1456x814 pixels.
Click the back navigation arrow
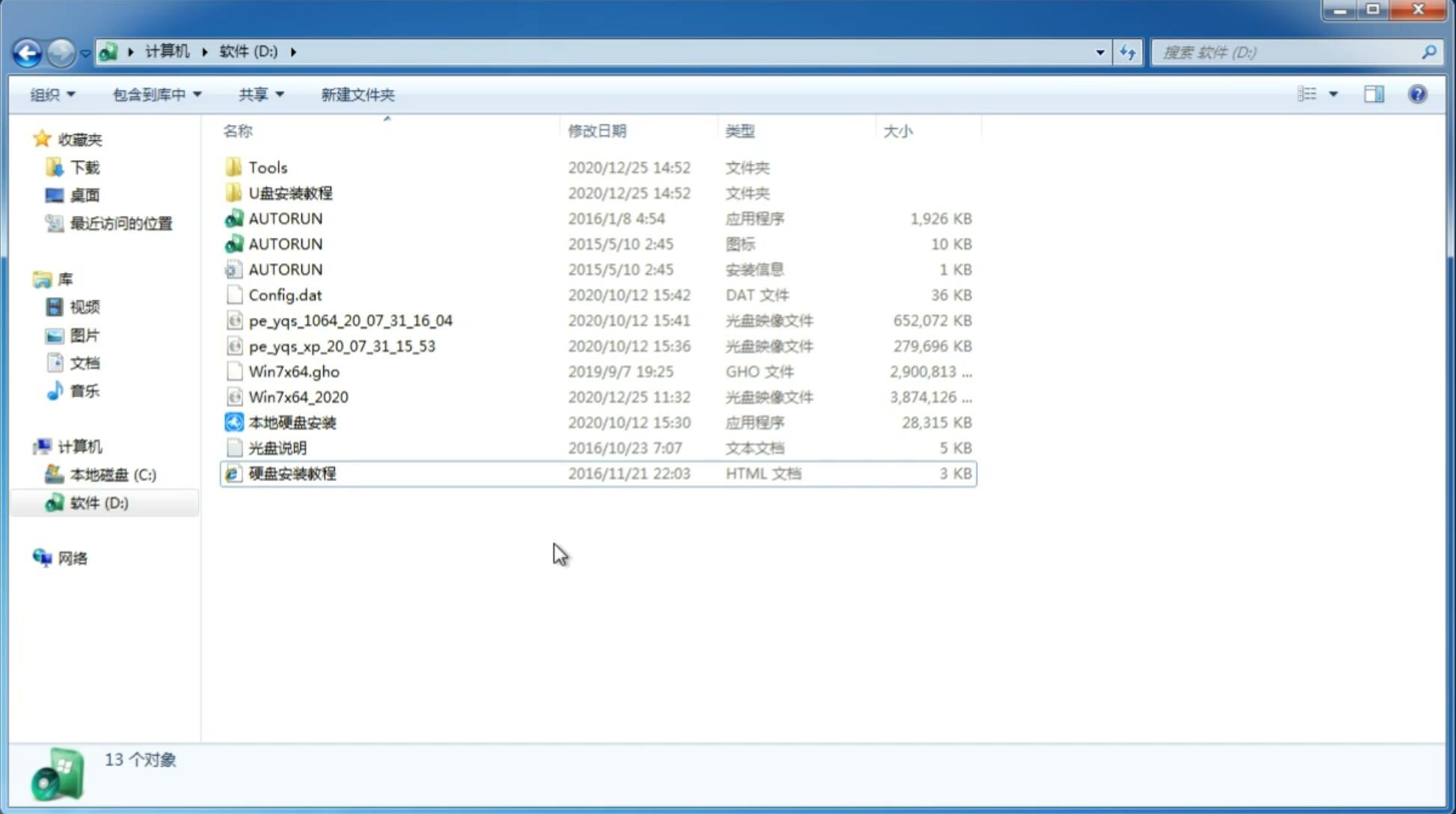pos(27,51)
